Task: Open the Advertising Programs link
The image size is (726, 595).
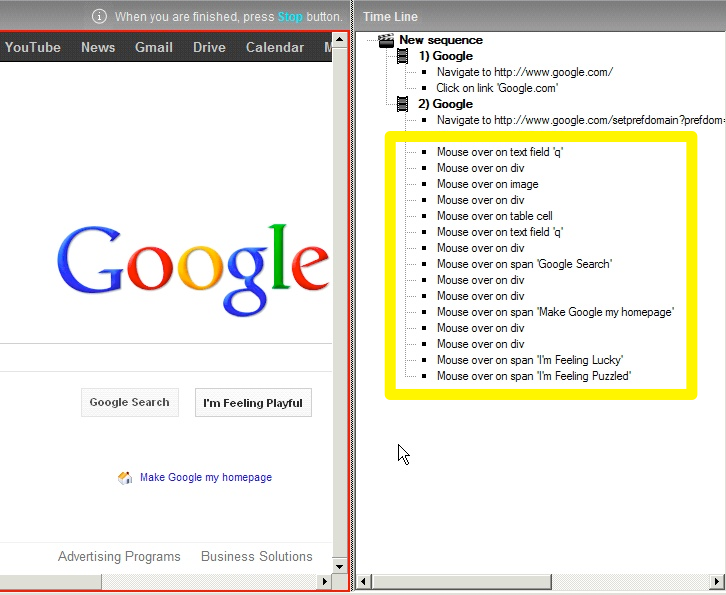Action: (119, 556)
